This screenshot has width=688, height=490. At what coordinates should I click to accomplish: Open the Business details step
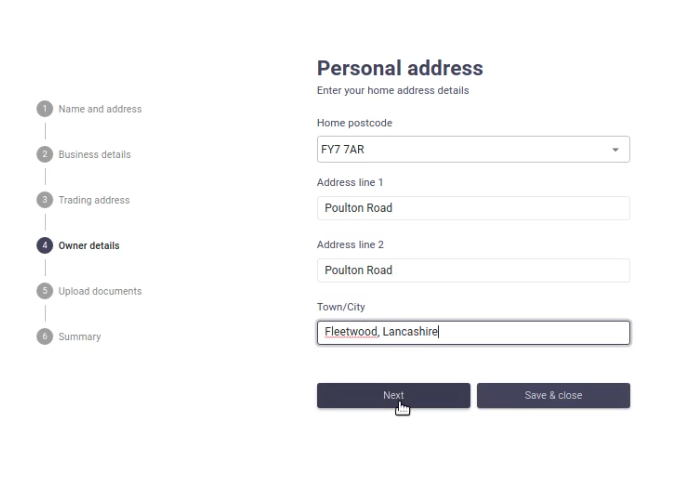click(95, 154)
